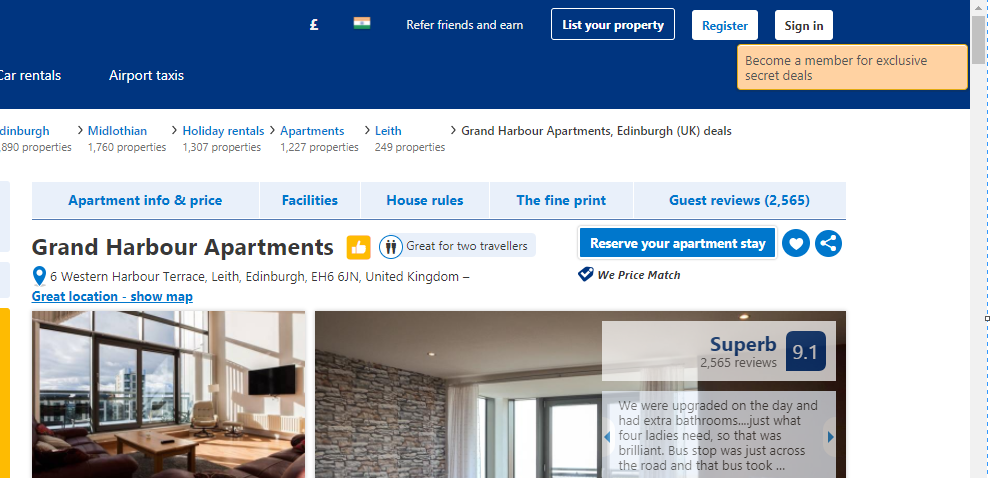This screenshot has width=1001, height=478.
Task: Click the yellow thumbs-up preferred badge
Action: coord(359,247)
